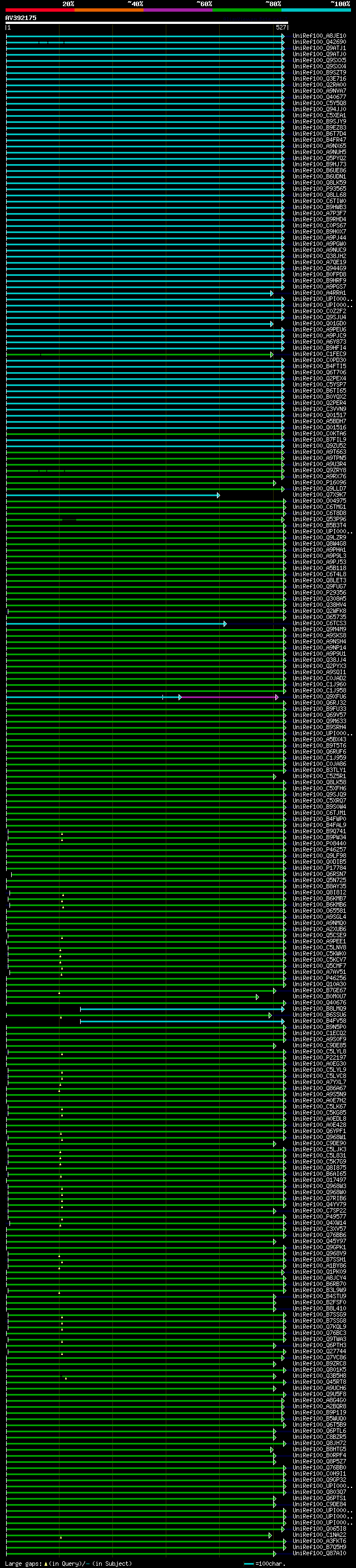
Task: Click hit label UniRef100_P49577
Action: pos(319,1217)
